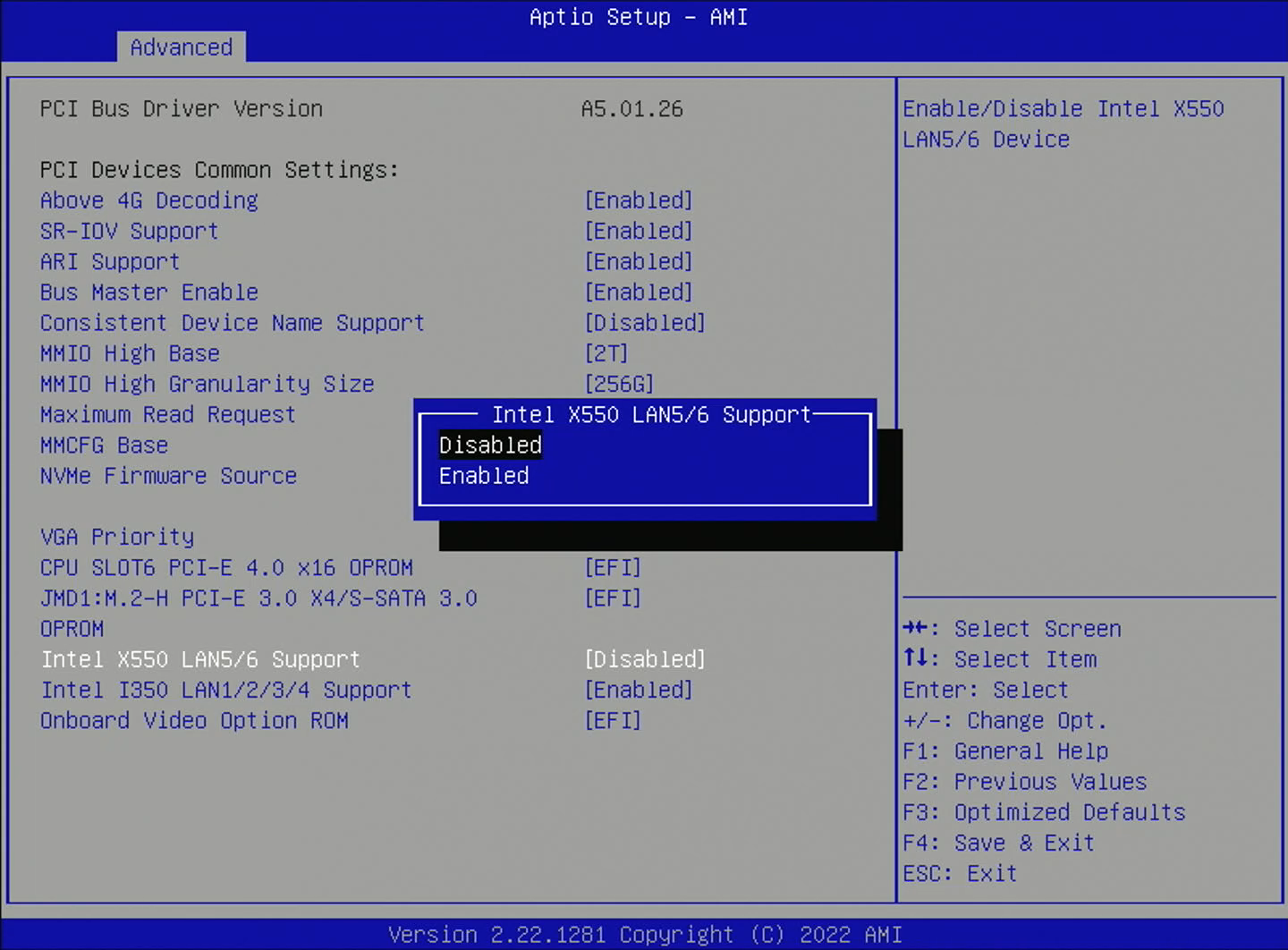Click Version 2.22.1281 copyright footer

(x=645, y=935)
